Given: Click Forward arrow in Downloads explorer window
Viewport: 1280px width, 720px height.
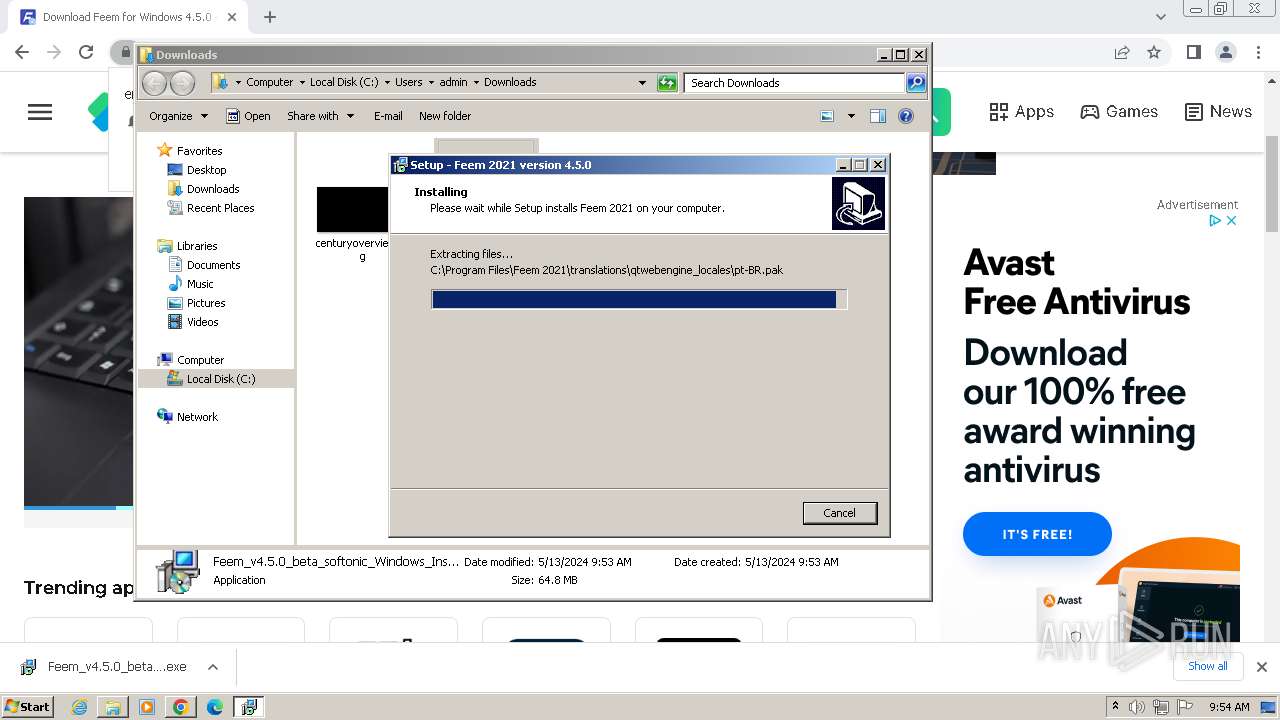Looking at the screenshot, I should click(x=182, y=83).
